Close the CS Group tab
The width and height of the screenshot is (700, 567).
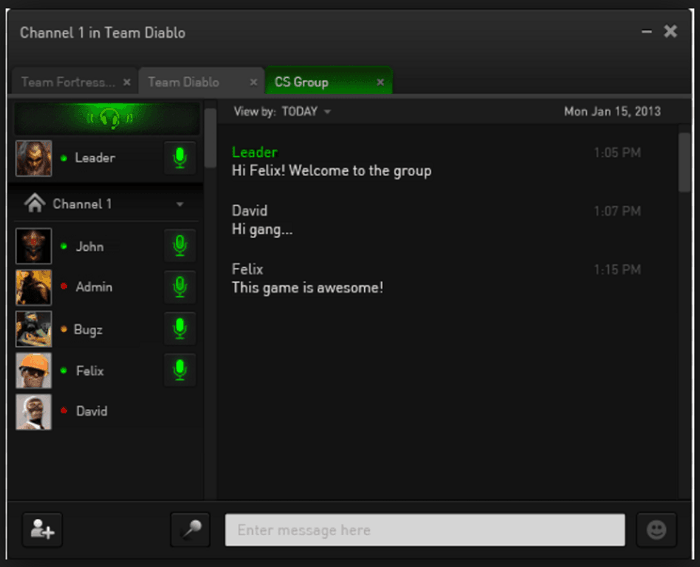coord(380,82)
